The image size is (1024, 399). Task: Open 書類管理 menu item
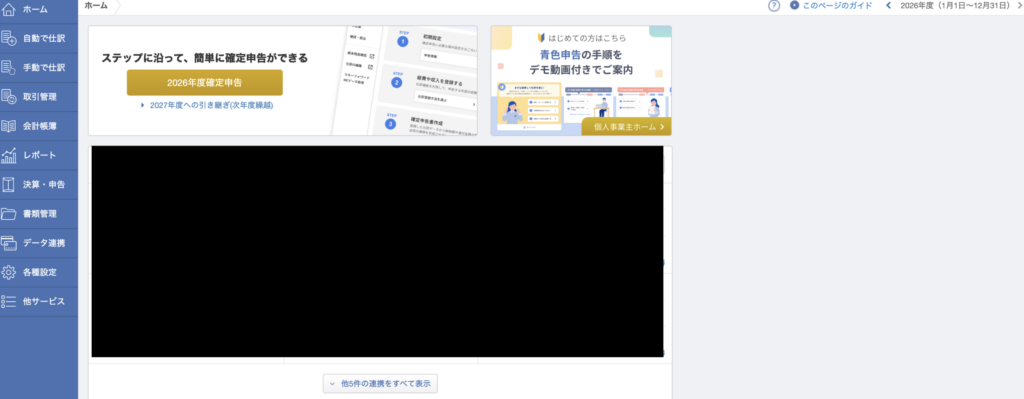coord(39,214)
